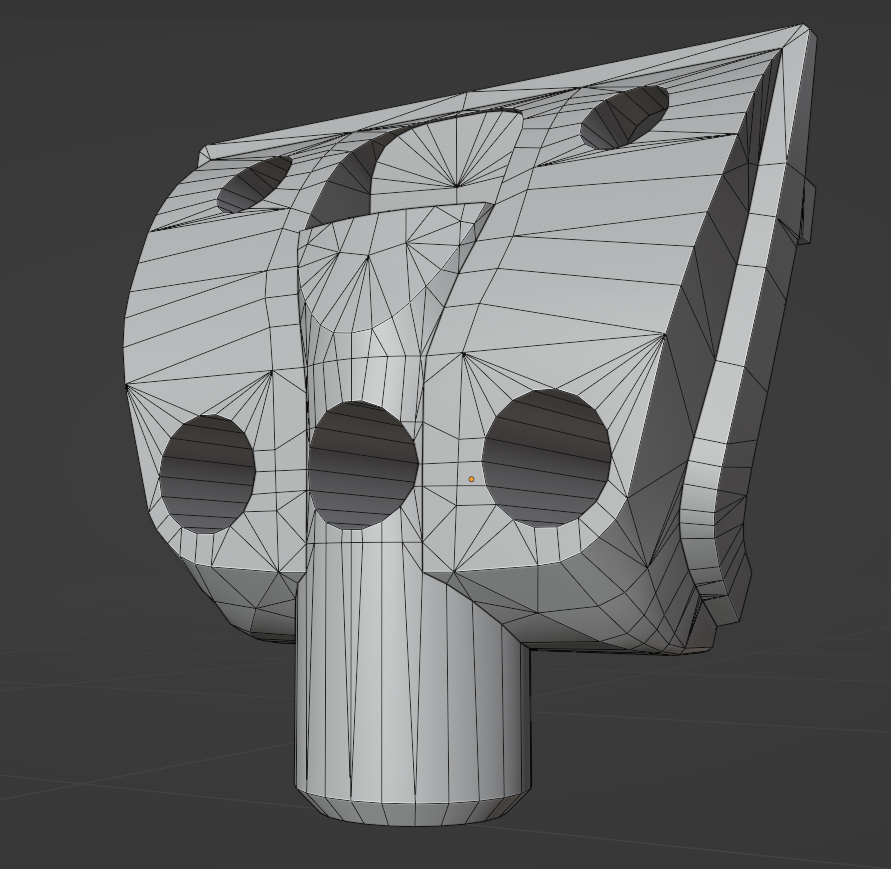
Task: Click the top-right corner tip of the back plate
Action: (804, 29)
